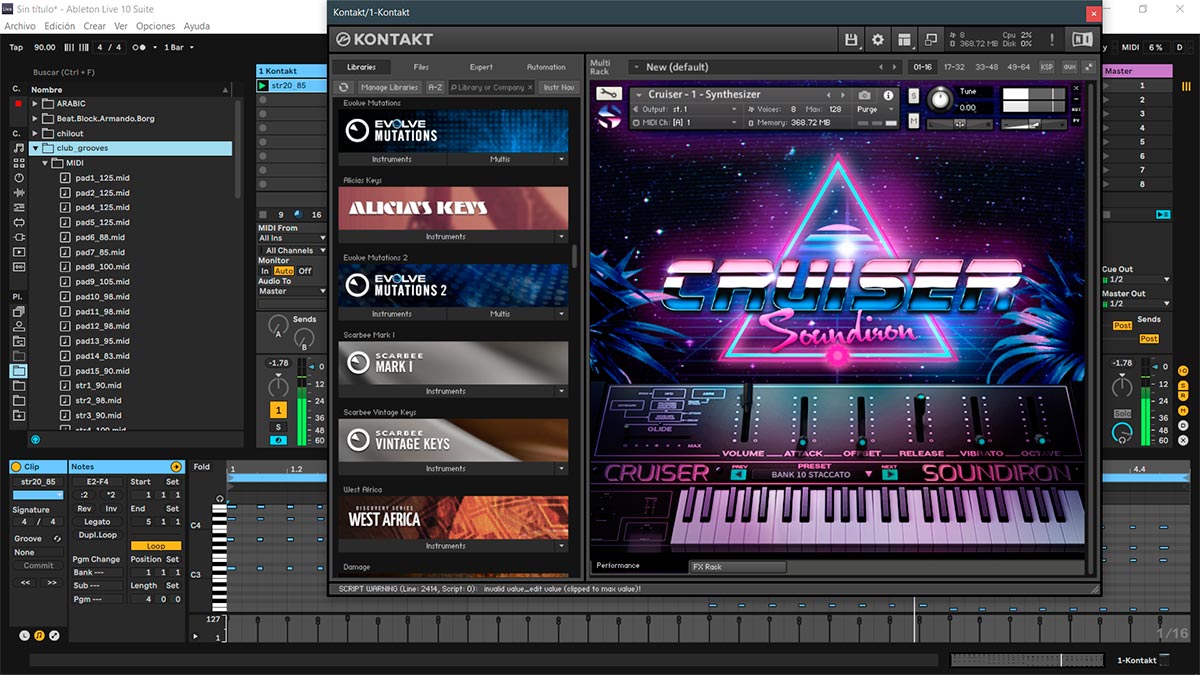The image size is (1200, 675).
Task: Click Next preset arrow on Cruiser
Action: coord(889,474)
